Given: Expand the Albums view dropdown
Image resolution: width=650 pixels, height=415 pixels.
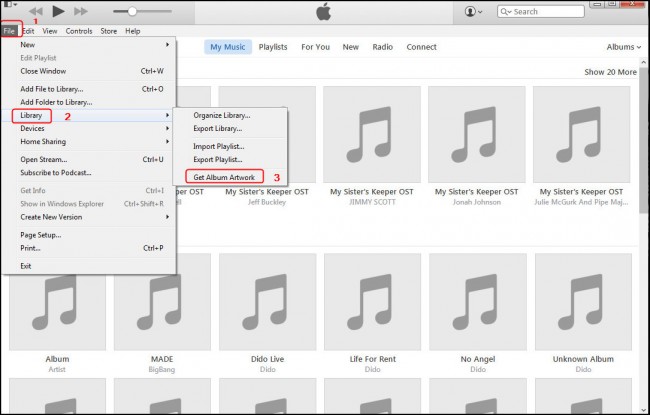Looking at the screenshot, I should coord(624,47).
